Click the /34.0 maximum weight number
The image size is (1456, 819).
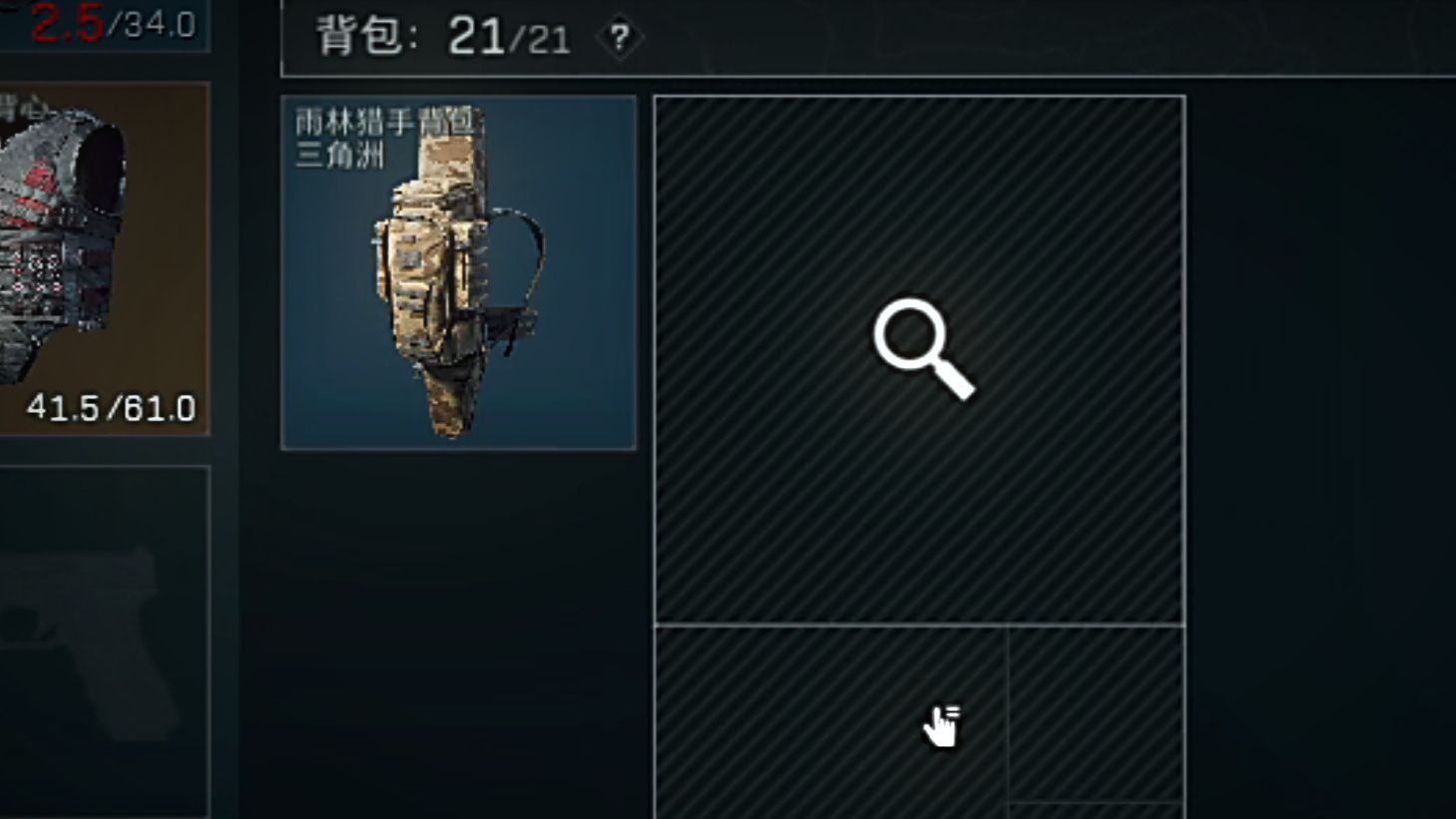click(152, 24)
